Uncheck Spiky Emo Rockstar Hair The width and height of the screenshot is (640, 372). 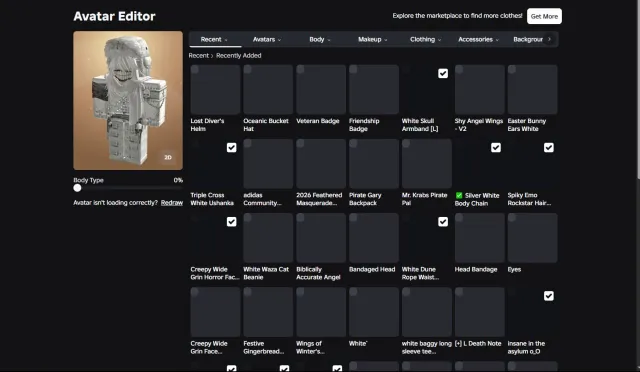click(x=549, y=147)
